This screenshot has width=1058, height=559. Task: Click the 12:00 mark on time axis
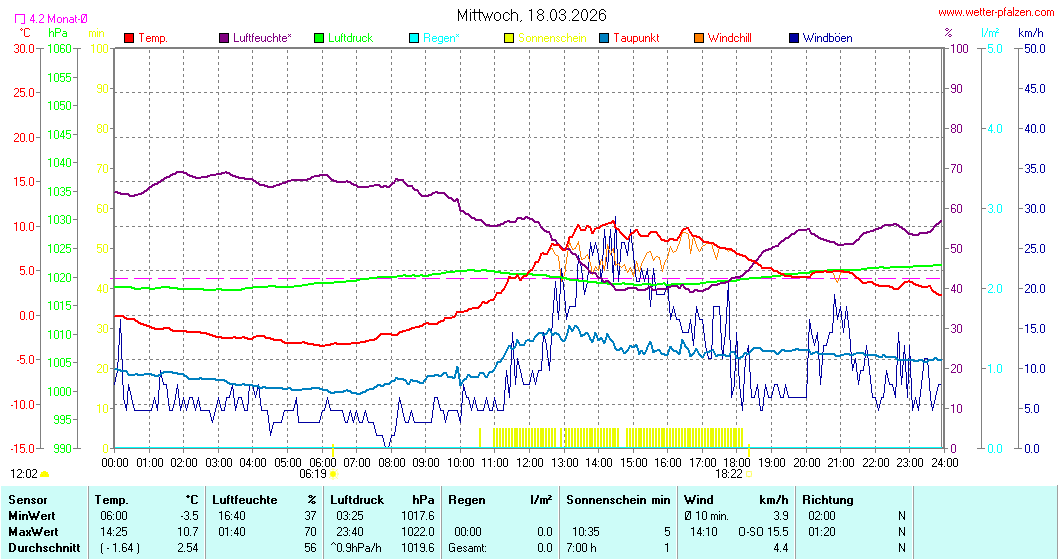click(x=529, y=463)
